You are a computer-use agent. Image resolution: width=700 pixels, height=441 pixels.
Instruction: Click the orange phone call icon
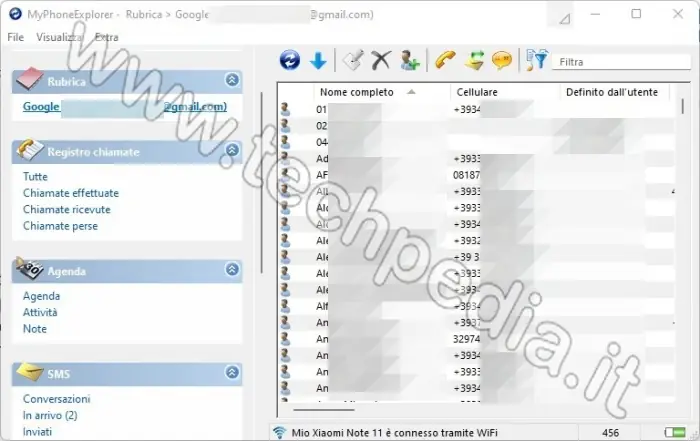tap(445, 60)
